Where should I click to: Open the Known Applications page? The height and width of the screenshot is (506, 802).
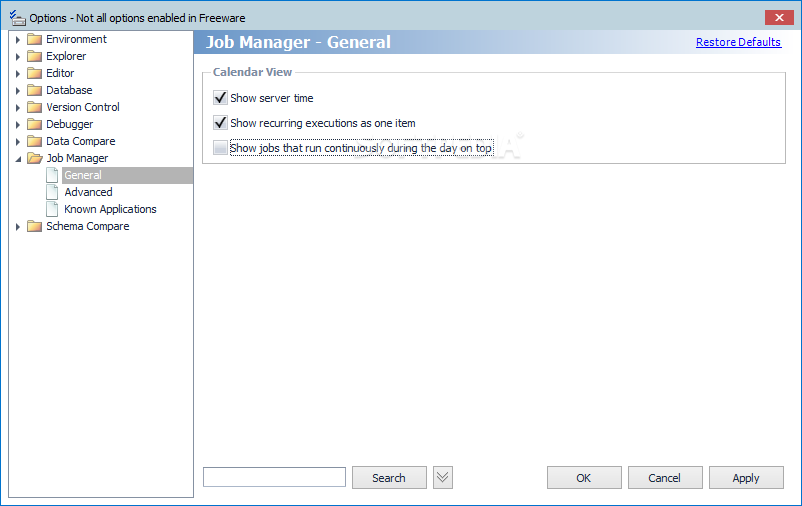click(110, 209)
